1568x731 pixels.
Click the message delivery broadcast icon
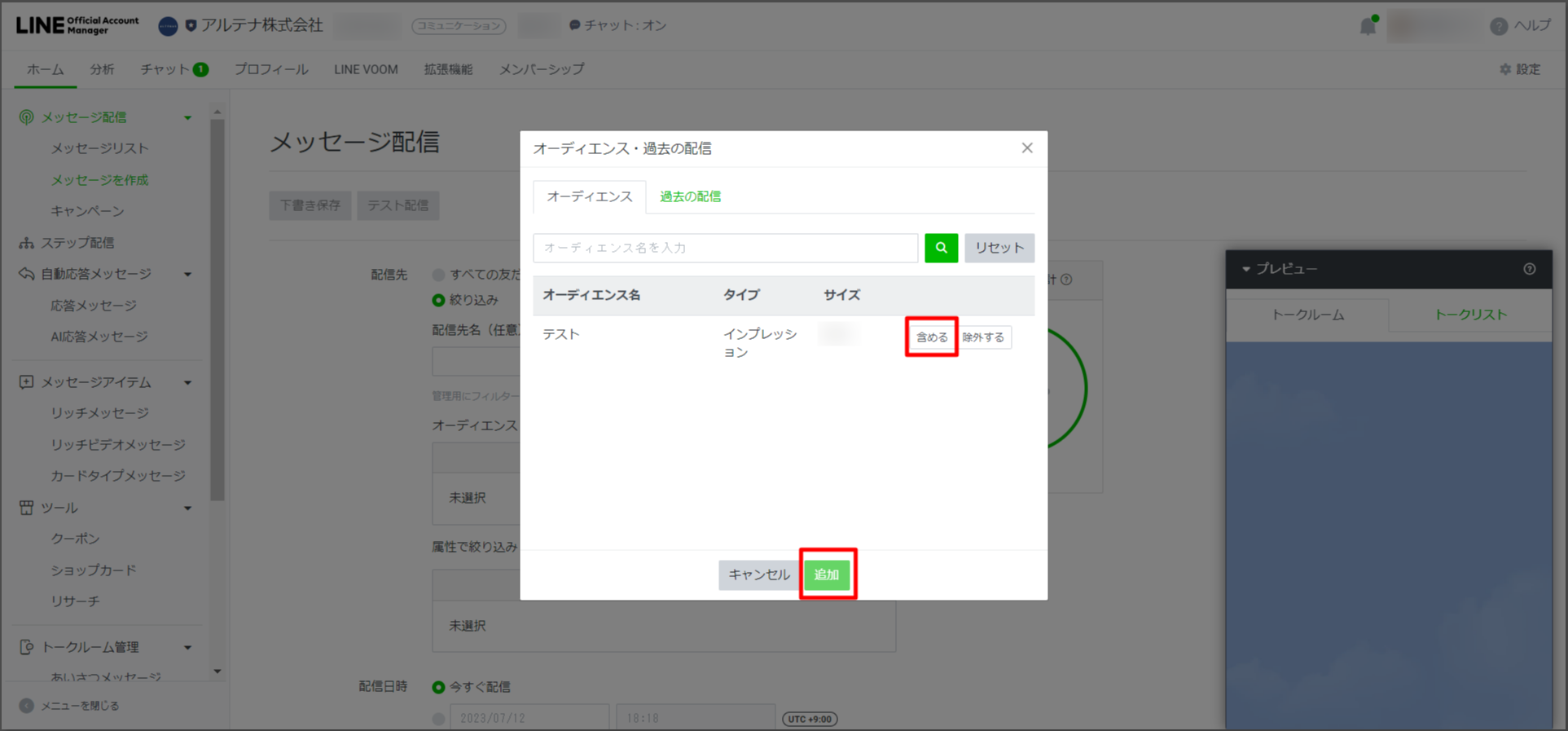(x=26, y=117)
